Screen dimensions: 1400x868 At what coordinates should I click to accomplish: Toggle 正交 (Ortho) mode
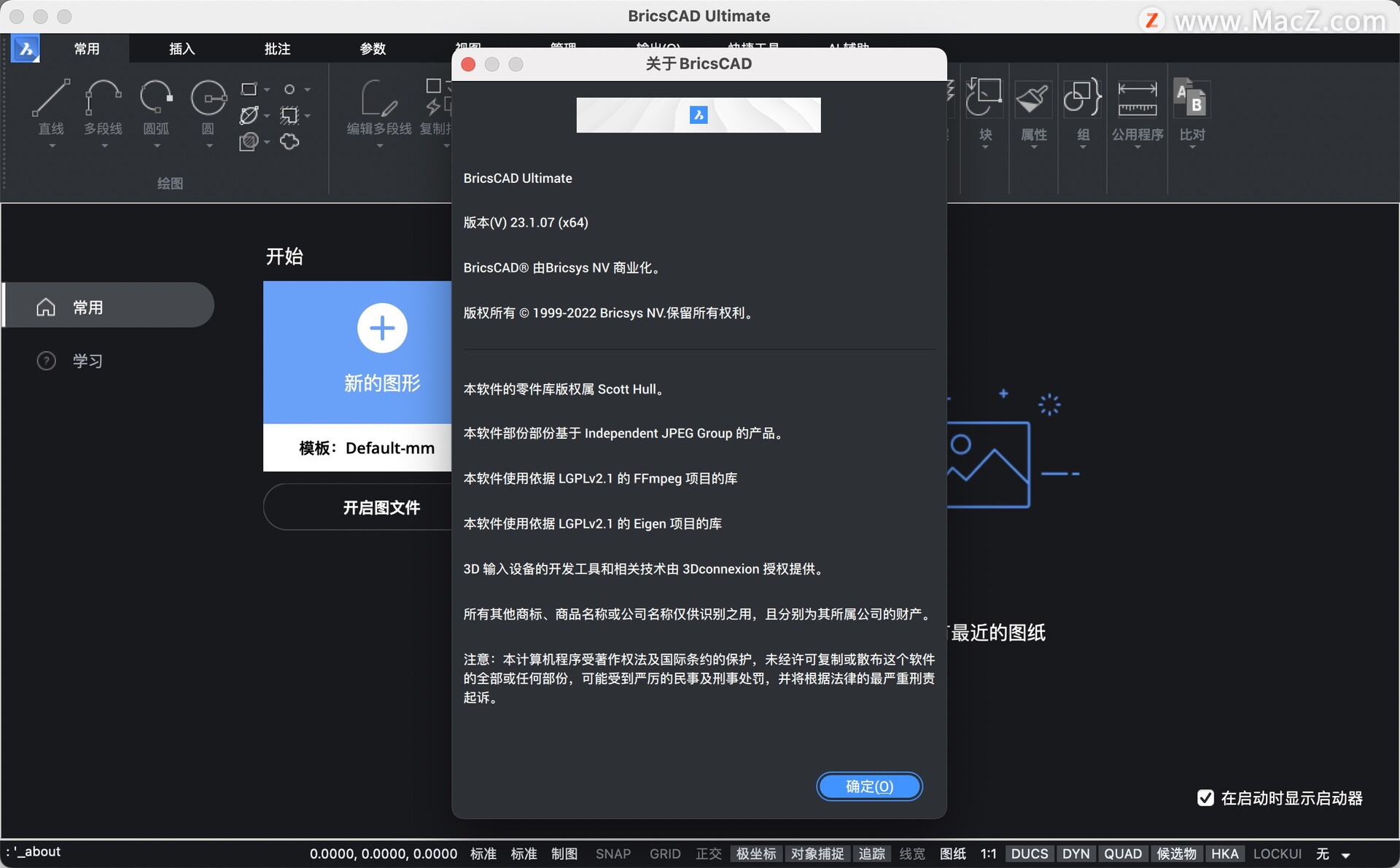(708, 853)
